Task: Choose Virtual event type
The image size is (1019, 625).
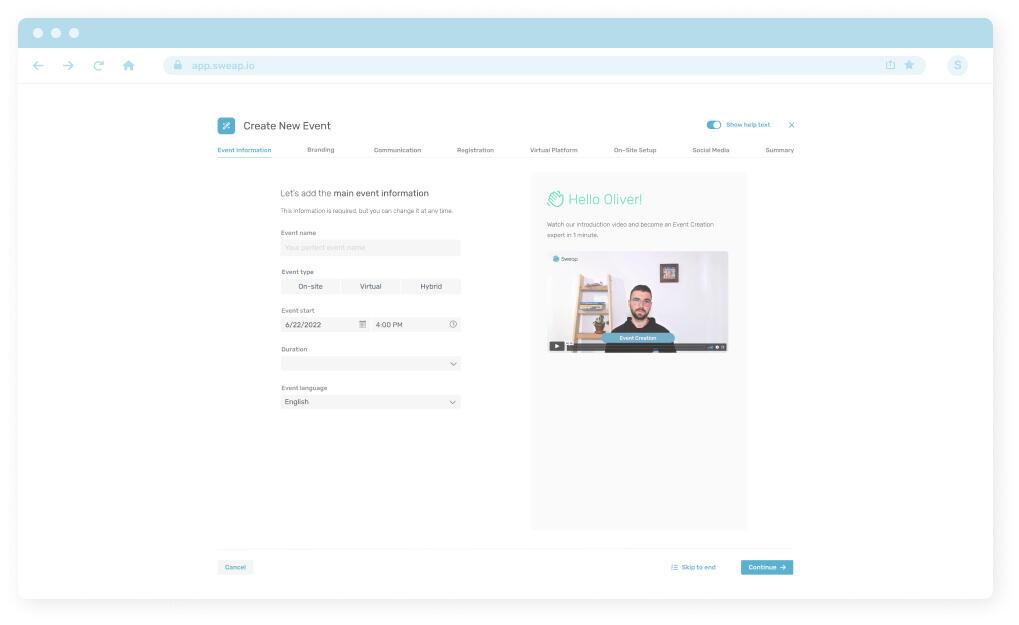Action: pyautogui.click(x=370, y=286)
